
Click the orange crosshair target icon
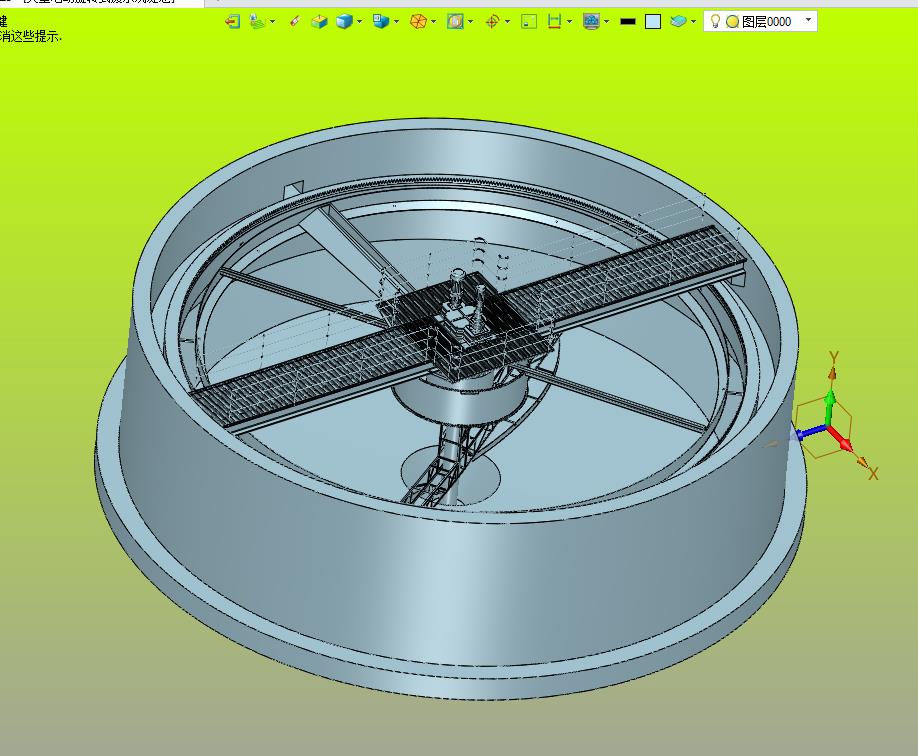[492, 21]
